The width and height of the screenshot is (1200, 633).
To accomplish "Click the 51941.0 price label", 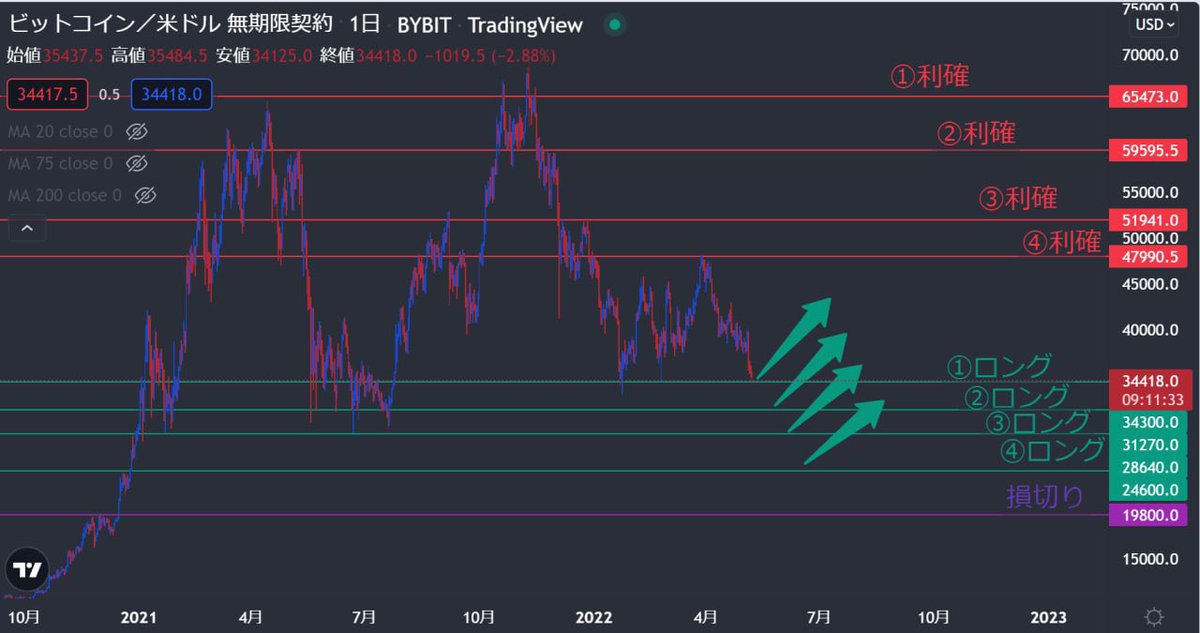I will coord(1150,220).
